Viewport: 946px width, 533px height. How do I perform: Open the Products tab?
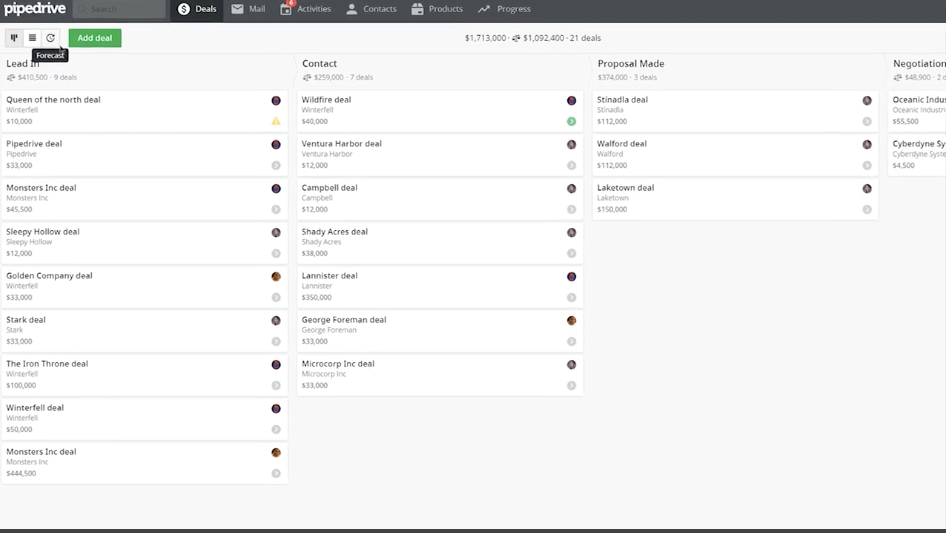click(x=437, y=9)
